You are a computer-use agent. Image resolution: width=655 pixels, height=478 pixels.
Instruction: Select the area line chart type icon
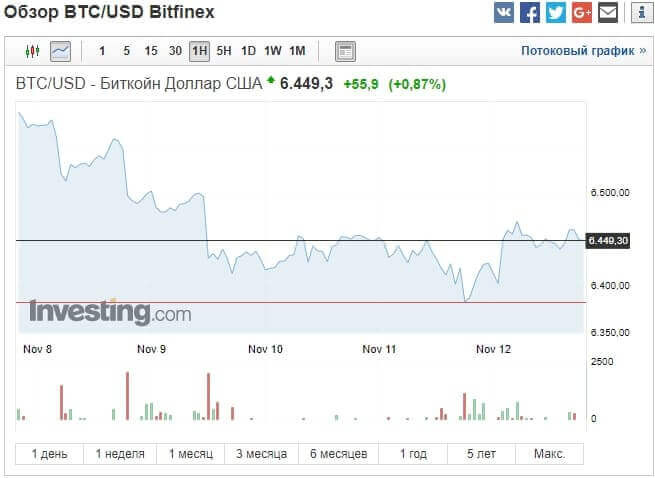tap(60, 50)
